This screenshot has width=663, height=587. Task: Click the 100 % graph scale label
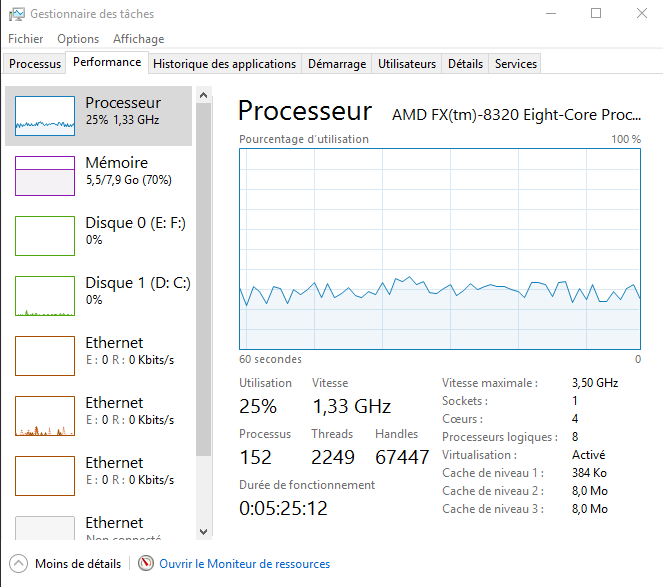tap(626, 139)
